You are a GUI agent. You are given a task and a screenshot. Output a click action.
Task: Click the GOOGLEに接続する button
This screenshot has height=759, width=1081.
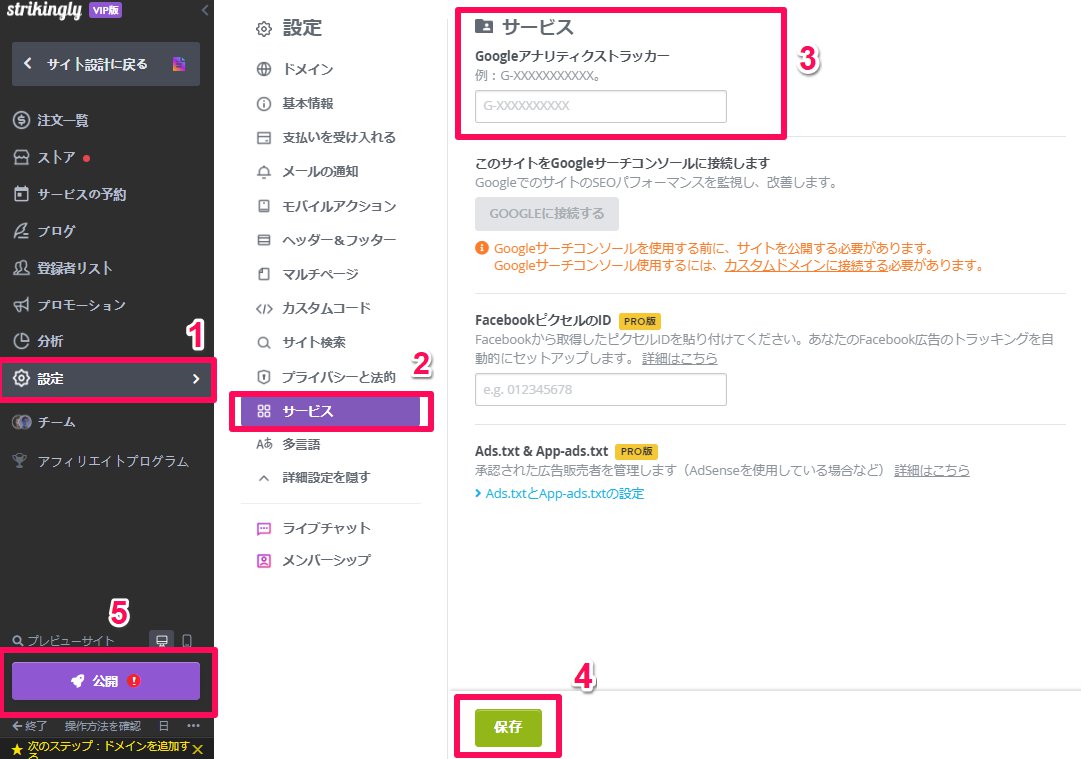[x=547, y=214]
